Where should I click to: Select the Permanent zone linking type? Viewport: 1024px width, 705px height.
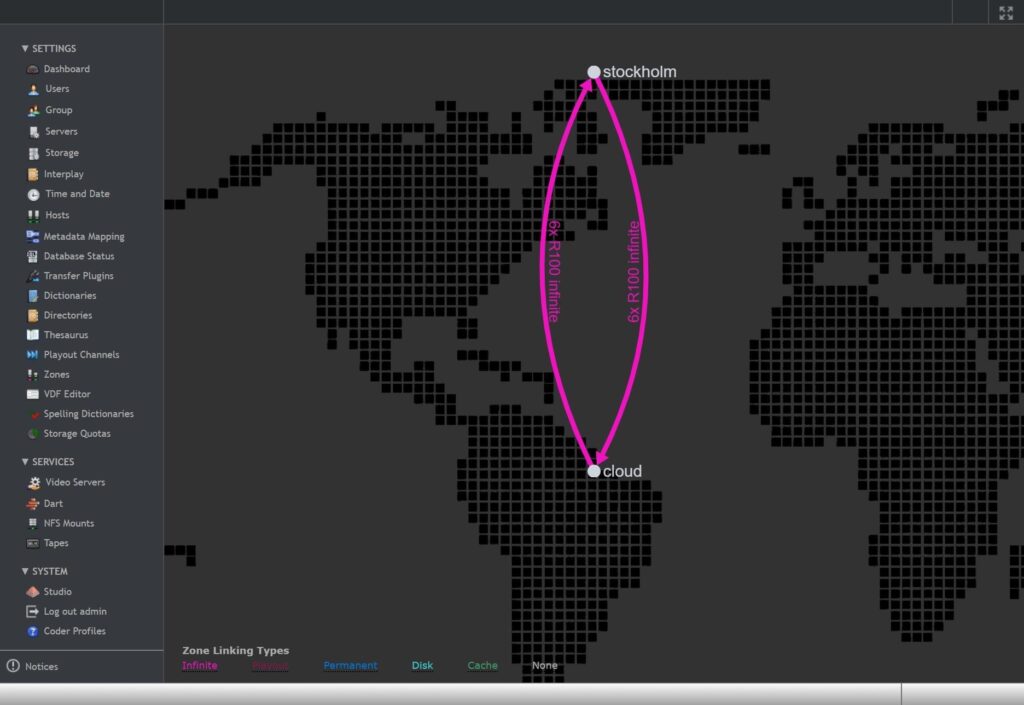[x=350, y=666]
